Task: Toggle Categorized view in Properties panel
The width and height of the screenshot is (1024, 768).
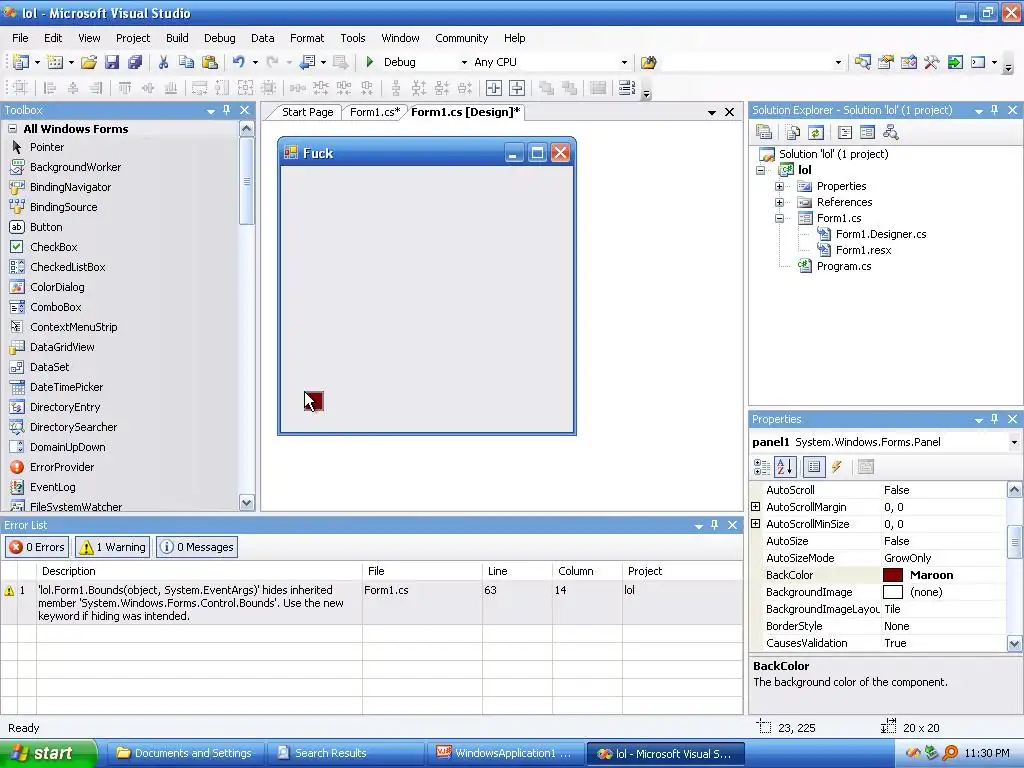Action: pos(762,467)
